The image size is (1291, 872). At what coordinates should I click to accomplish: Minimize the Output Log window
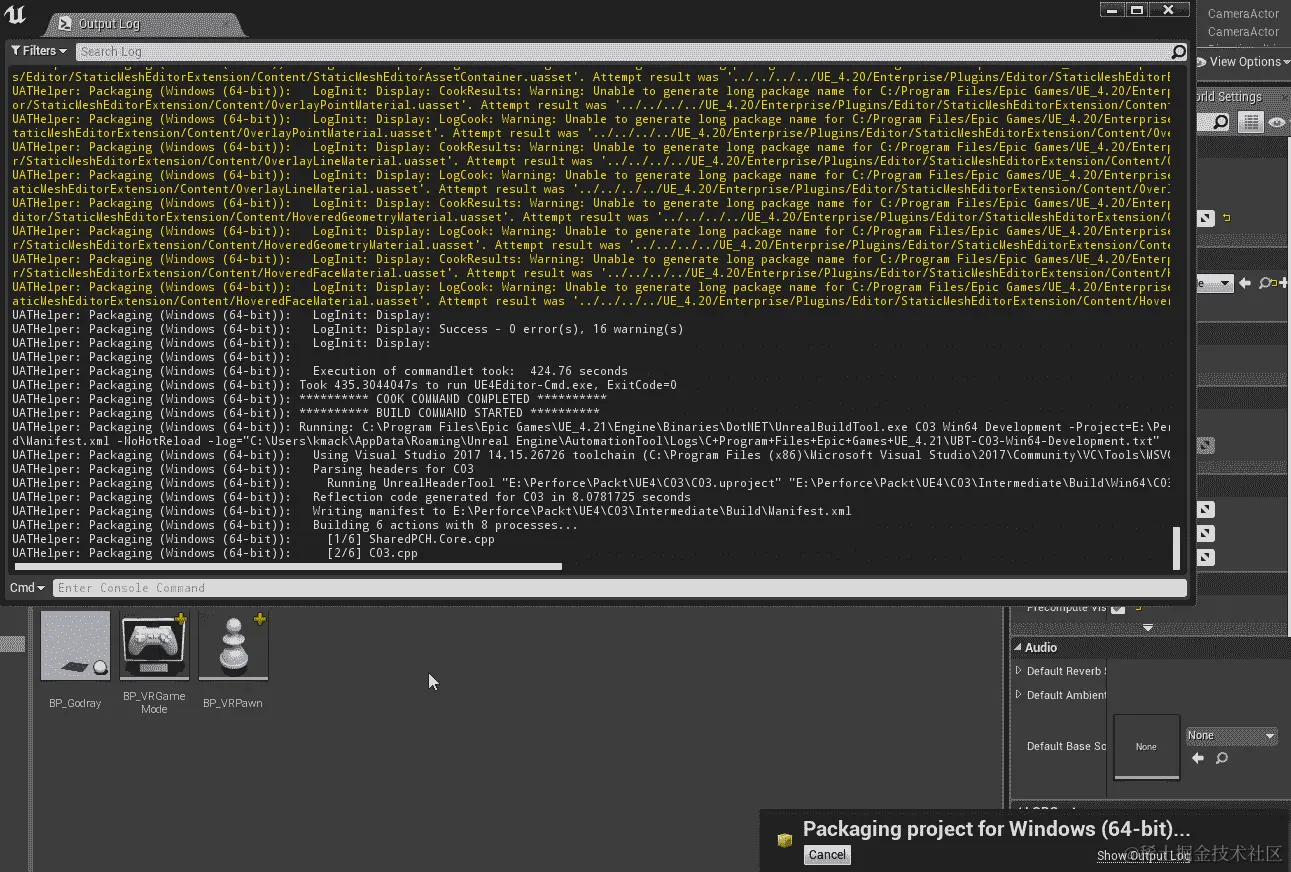1111,9
